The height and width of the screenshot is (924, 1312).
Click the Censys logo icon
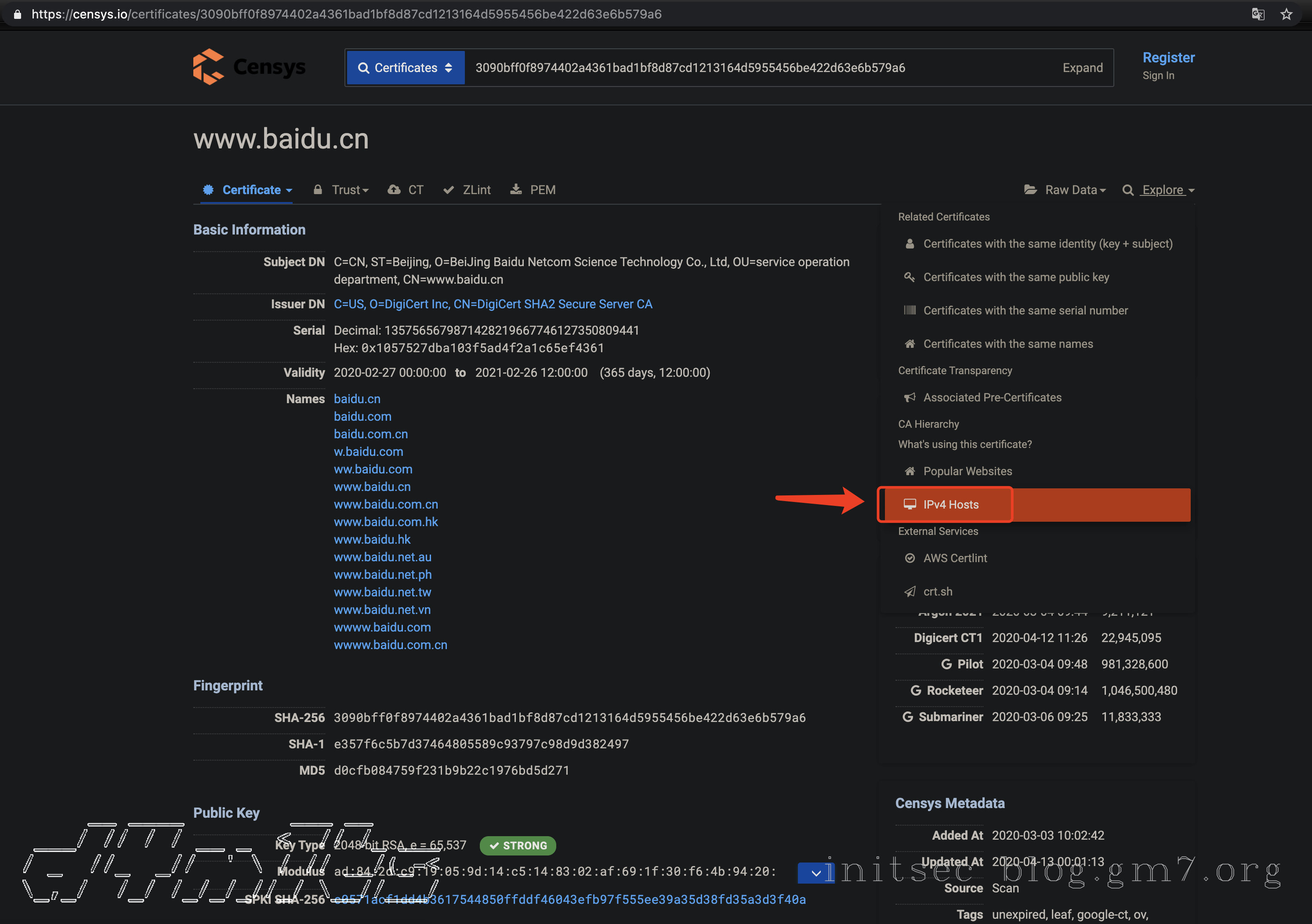click(x=208, y=67)
